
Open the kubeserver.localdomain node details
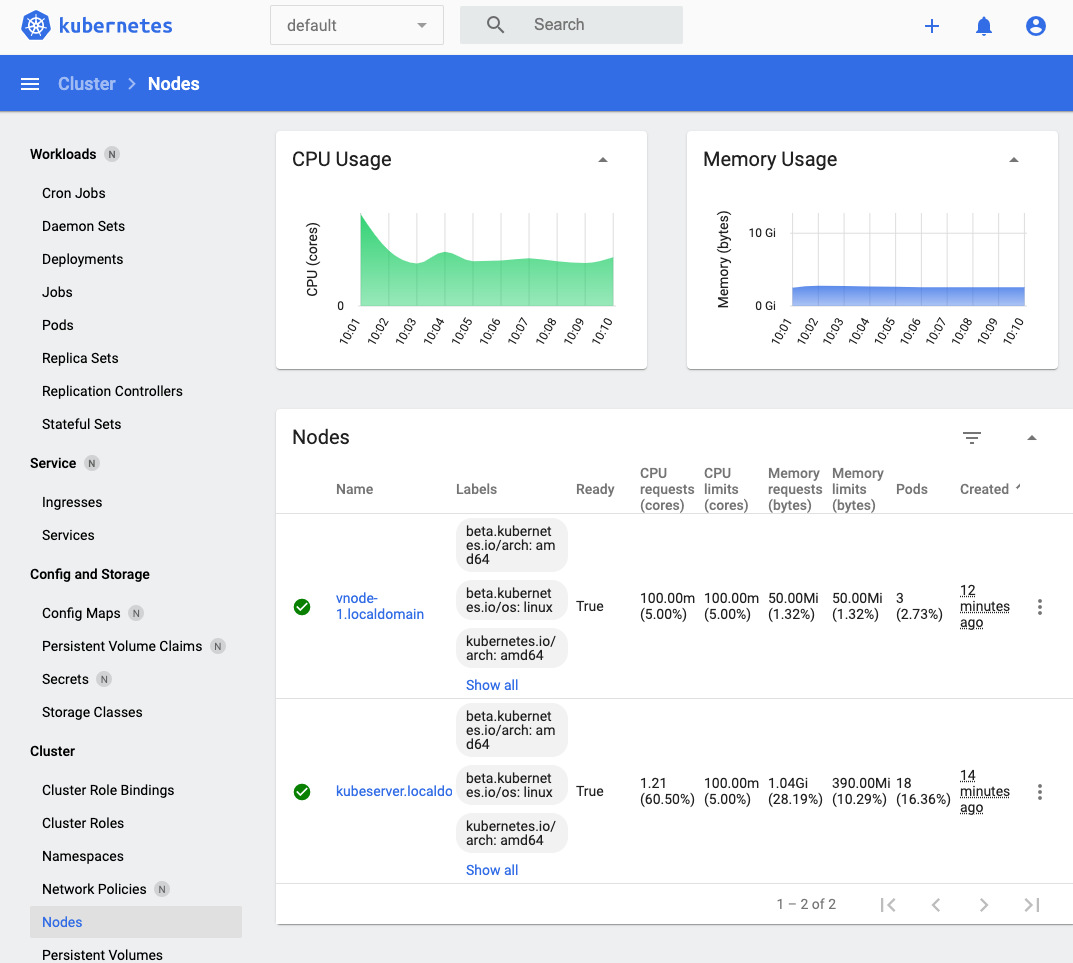394,790
